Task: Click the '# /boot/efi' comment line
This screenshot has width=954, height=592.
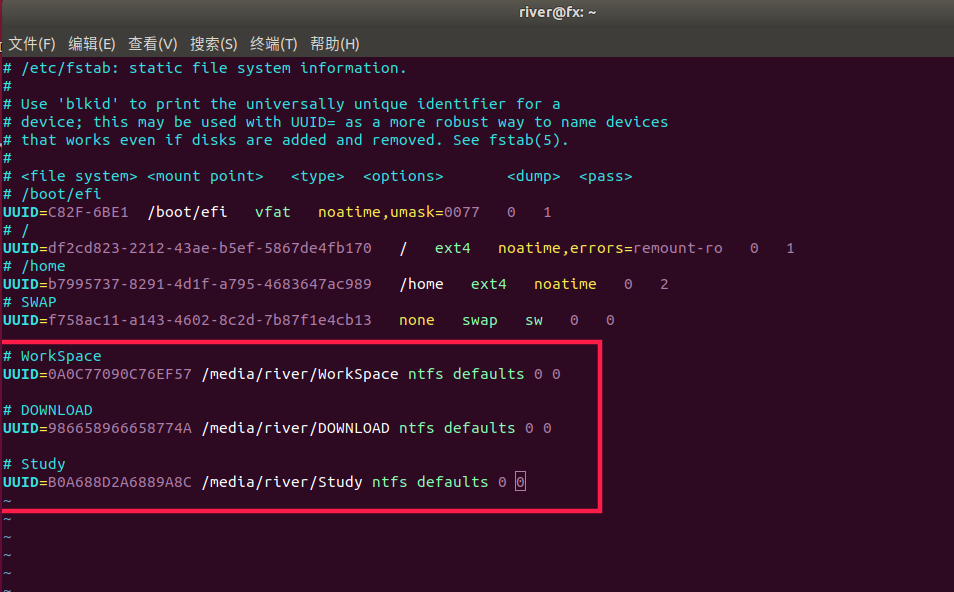Action: click(x=52, y=194)
